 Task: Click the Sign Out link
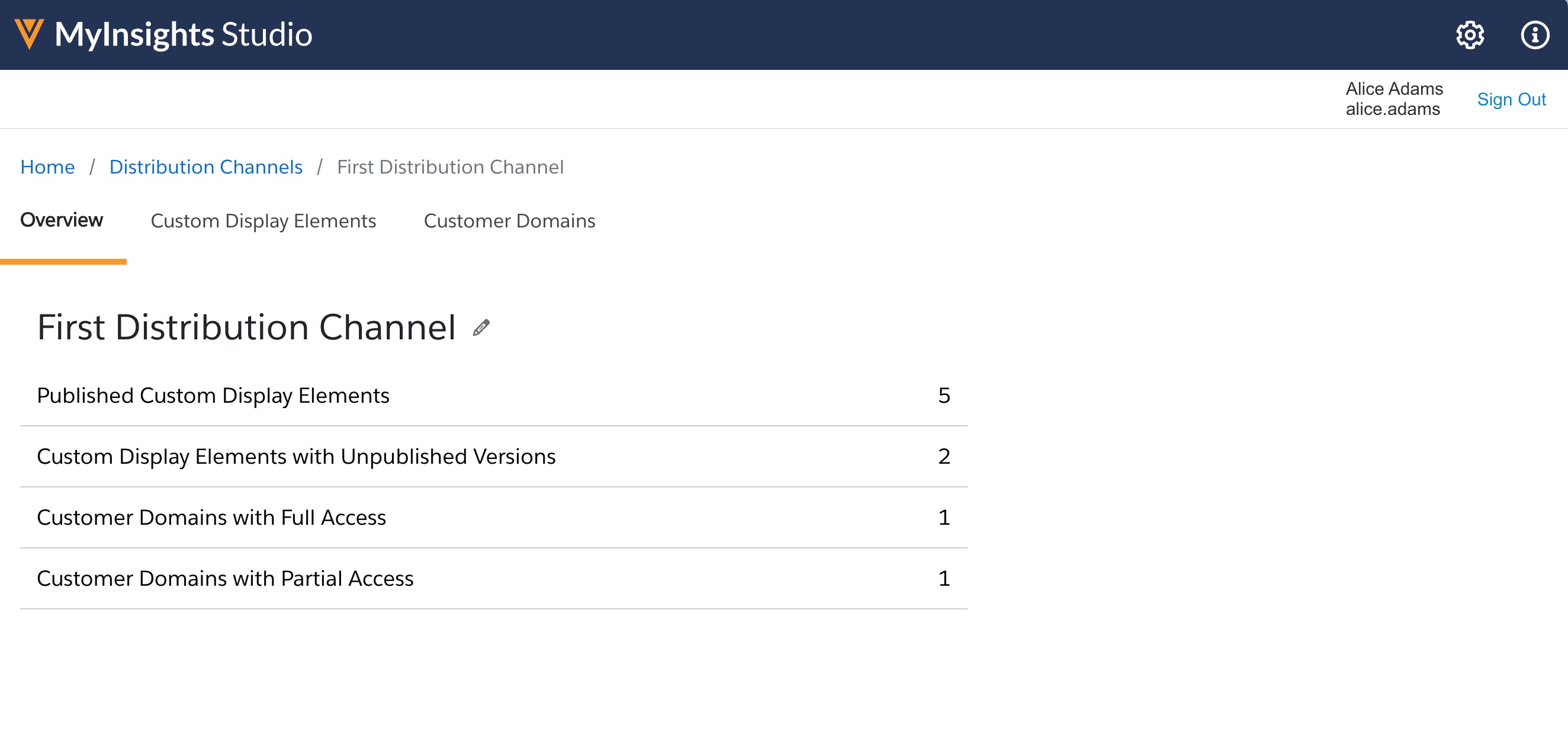tap(1511, 99)
